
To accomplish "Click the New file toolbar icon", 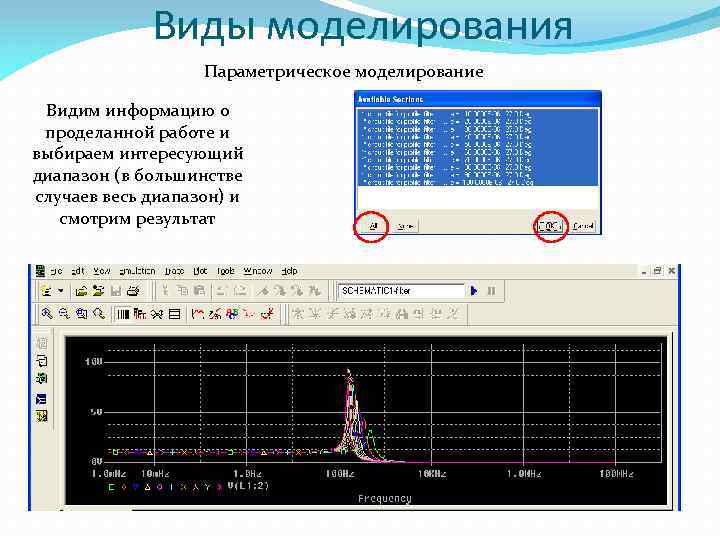I will (46, 291).
